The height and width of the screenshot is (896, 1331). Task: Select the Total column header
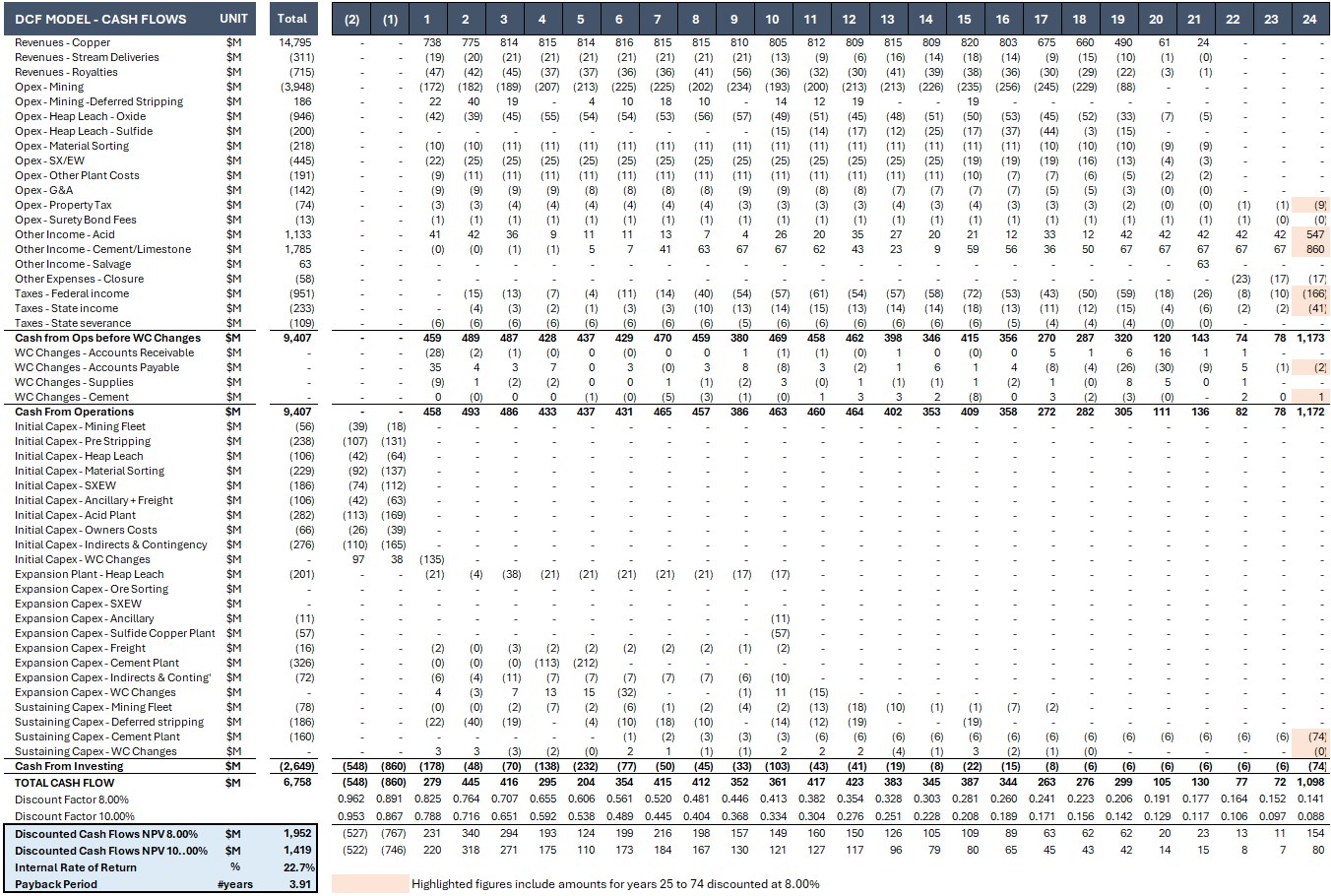point(292,19)
